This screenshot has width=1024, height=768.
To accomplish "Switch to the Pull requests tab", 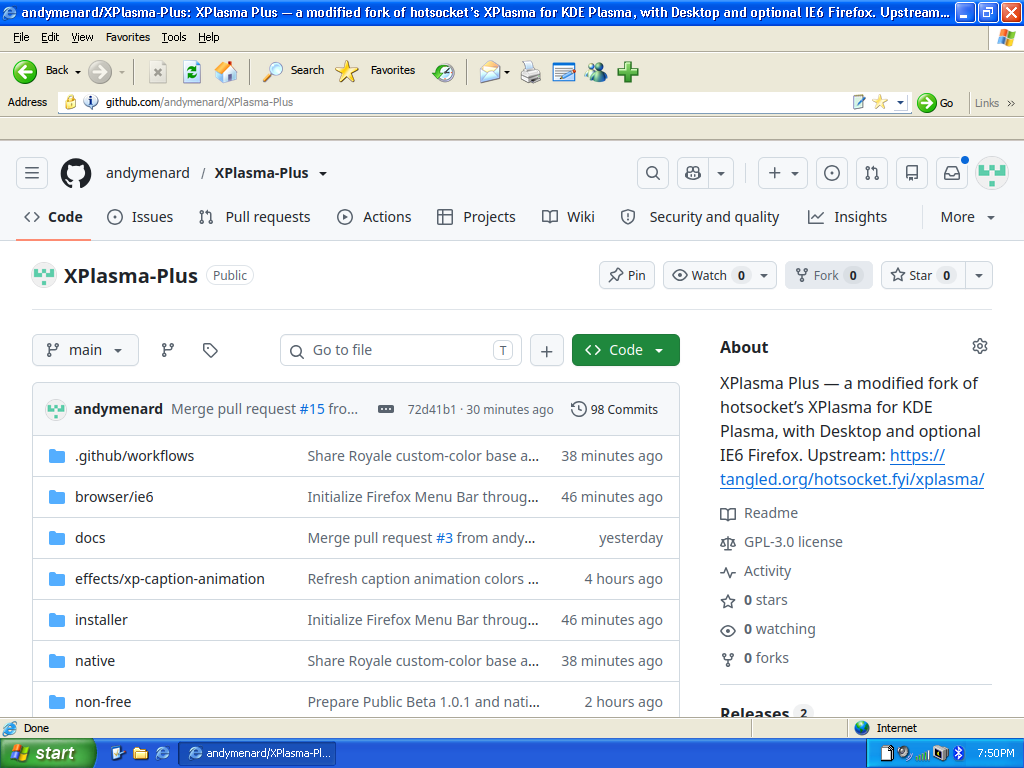I will [x=255, y=217].
